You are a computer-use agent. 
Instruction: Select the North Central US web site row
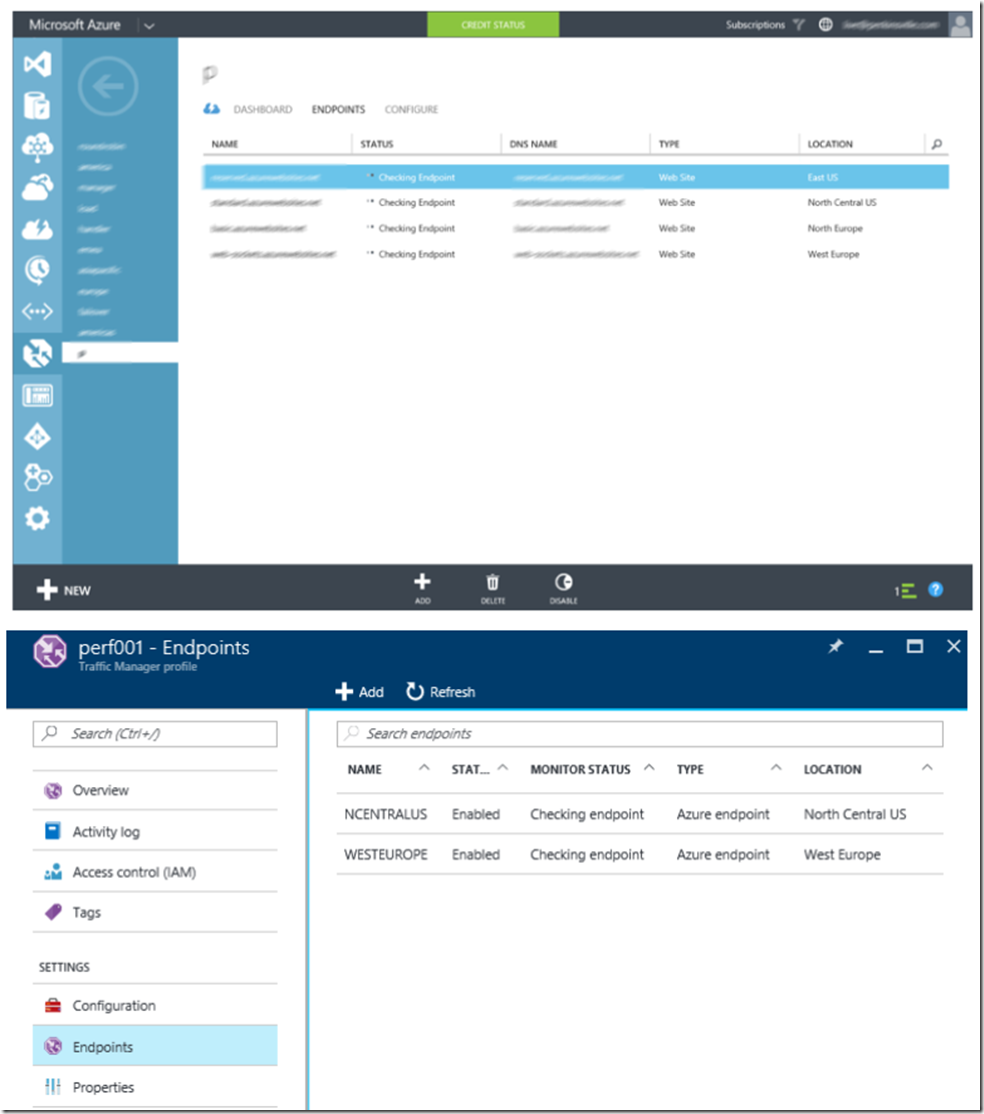click(575, 203)
